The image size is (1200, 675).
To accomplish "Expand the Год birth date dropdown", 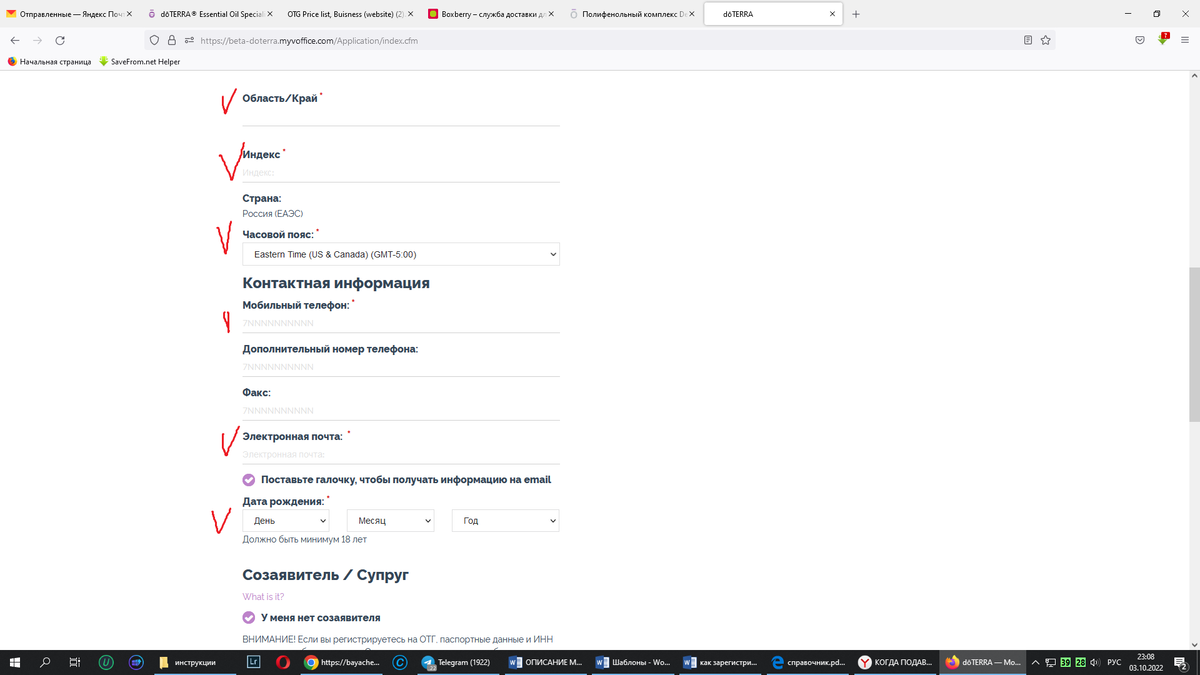I will coord(505,521).
